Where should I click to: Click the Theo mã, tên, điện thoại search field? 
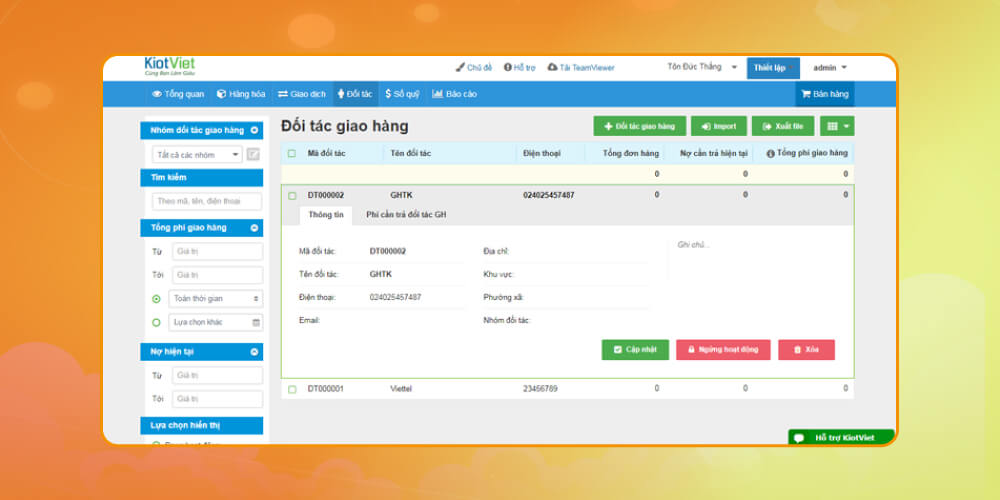(206, 201)
